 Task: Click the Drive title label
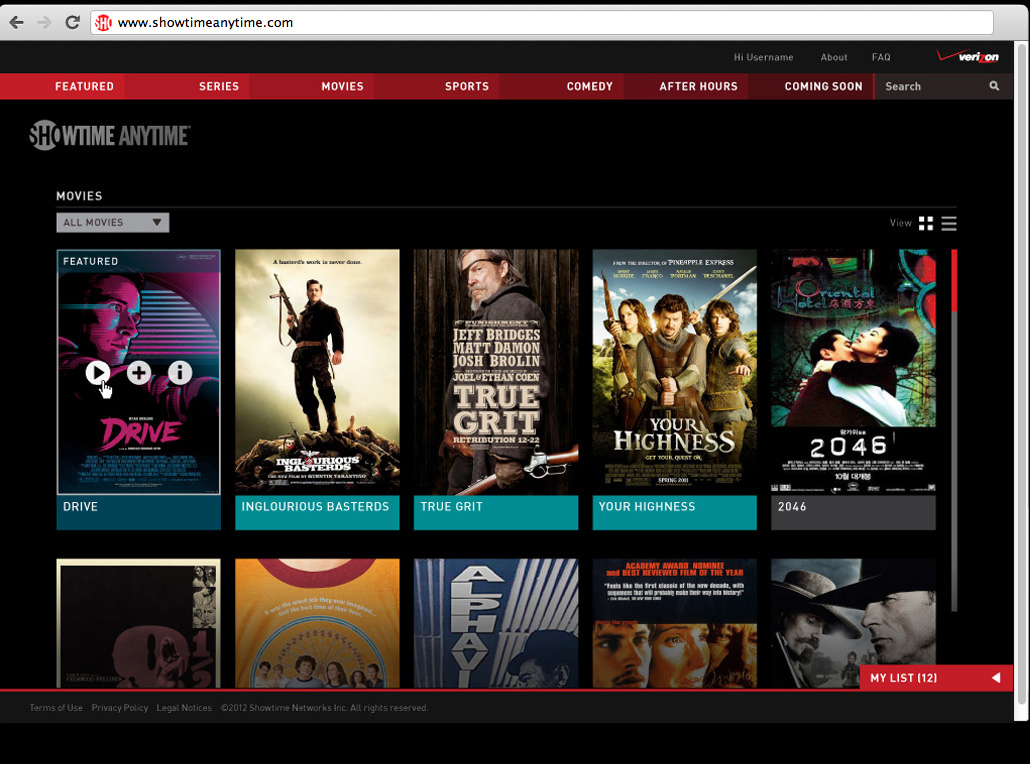[80, 506]
